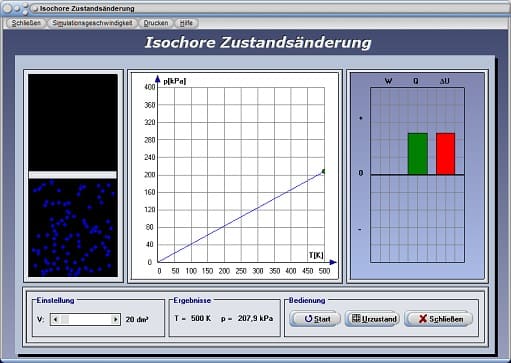Screen dimensions: 511x363
Task: Click the Schließen button in Bedienung
Action: [438, 319]
